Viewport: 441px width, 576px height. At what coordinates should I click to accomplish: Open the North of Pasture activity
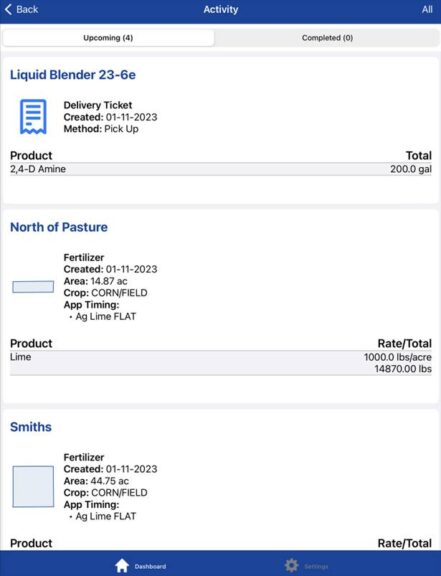point(59,227)
